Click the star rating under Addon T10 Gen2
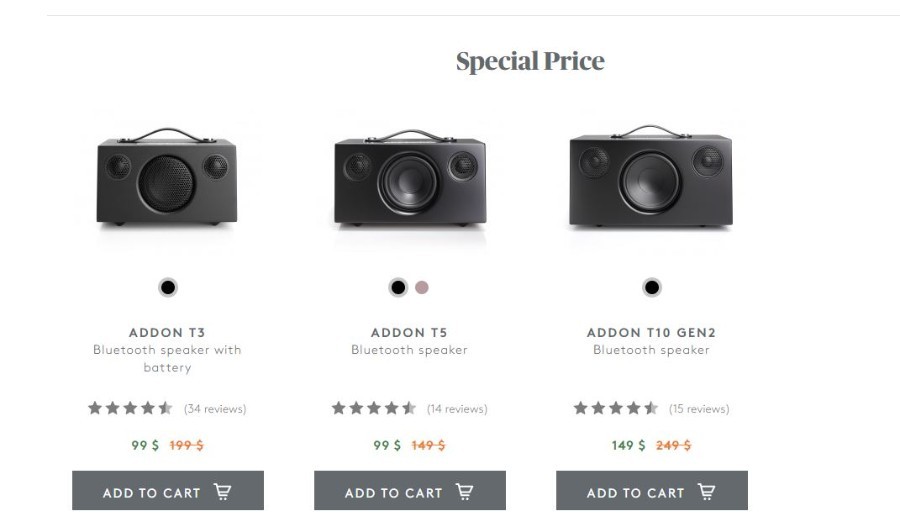This screenshot has height=527, width=900. click(616, 408)
